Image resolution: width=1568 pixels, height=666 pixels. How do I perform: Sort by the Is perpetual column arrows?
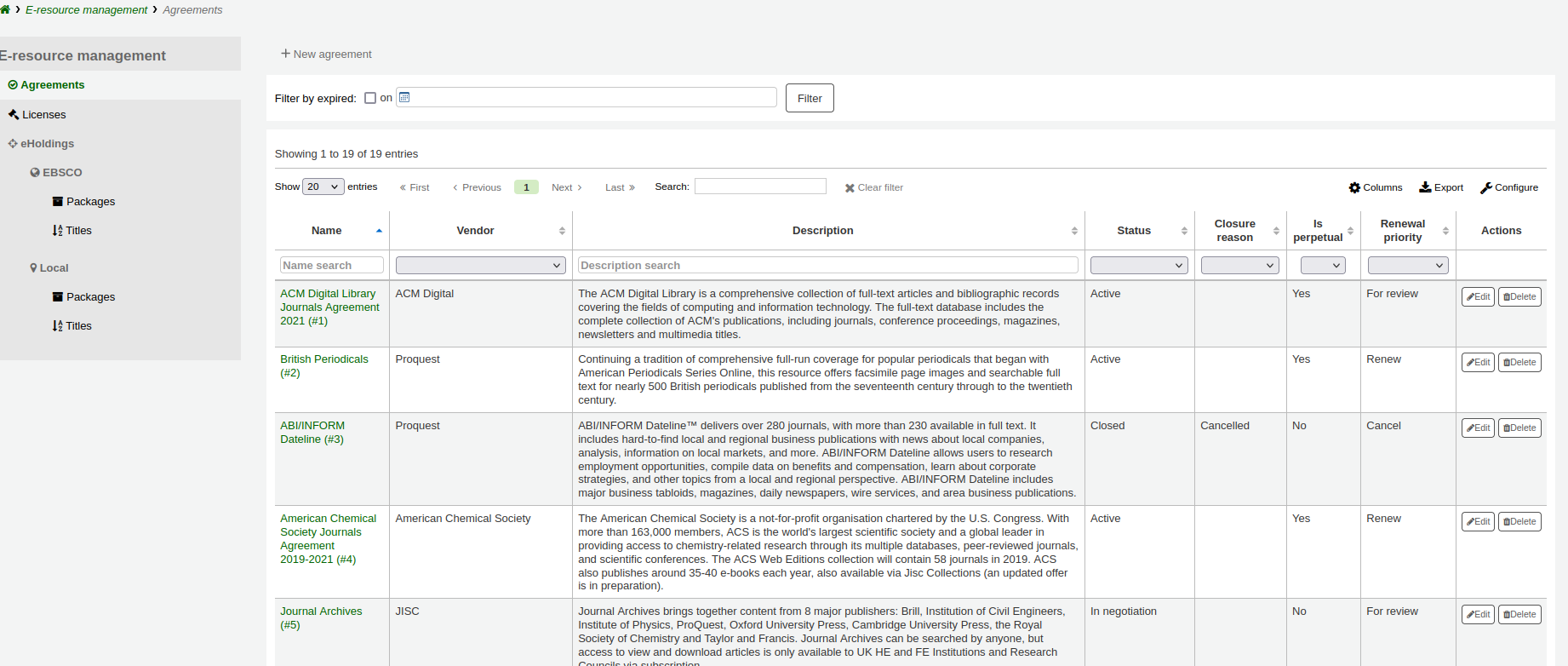[1350, 231]
